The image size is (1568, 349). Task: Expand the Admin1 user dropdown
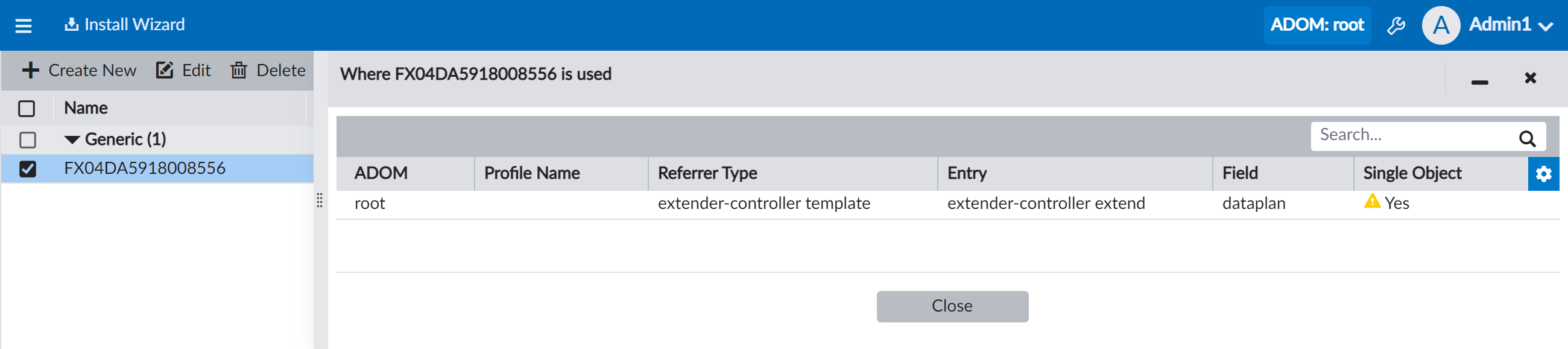(1546, 27)
